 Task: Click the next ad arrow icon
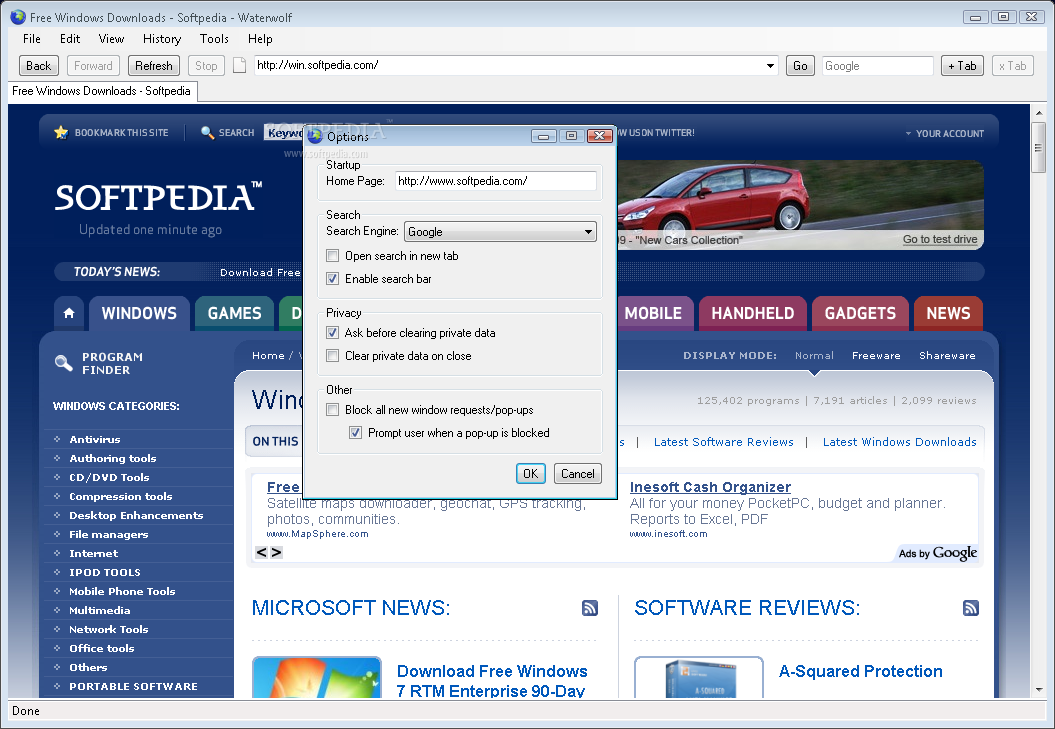point(276,553)
